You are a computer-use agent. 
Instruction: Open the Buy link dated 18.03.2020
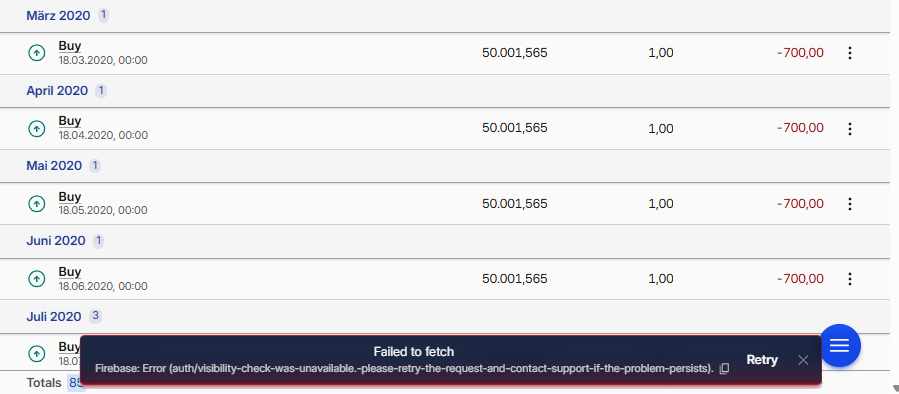pos(69,46)
